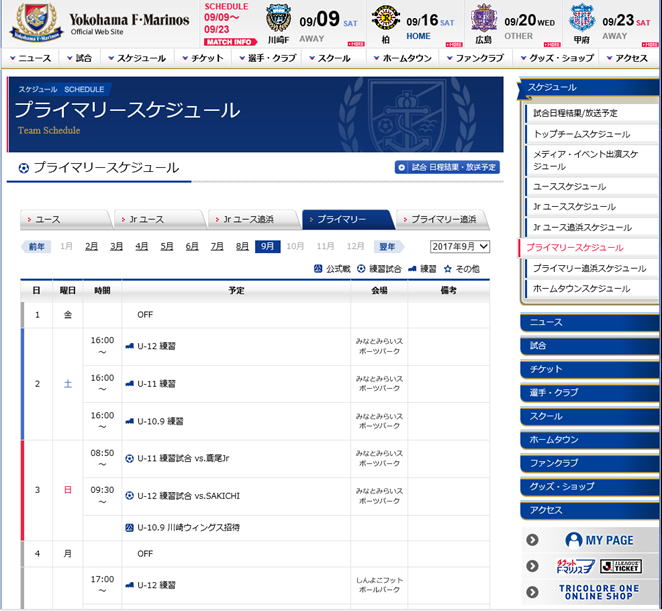Open トップチームスケジュール in sidebar
This screenshot has width=662, height=611.
pyautogui.click(x=581, y=134)
